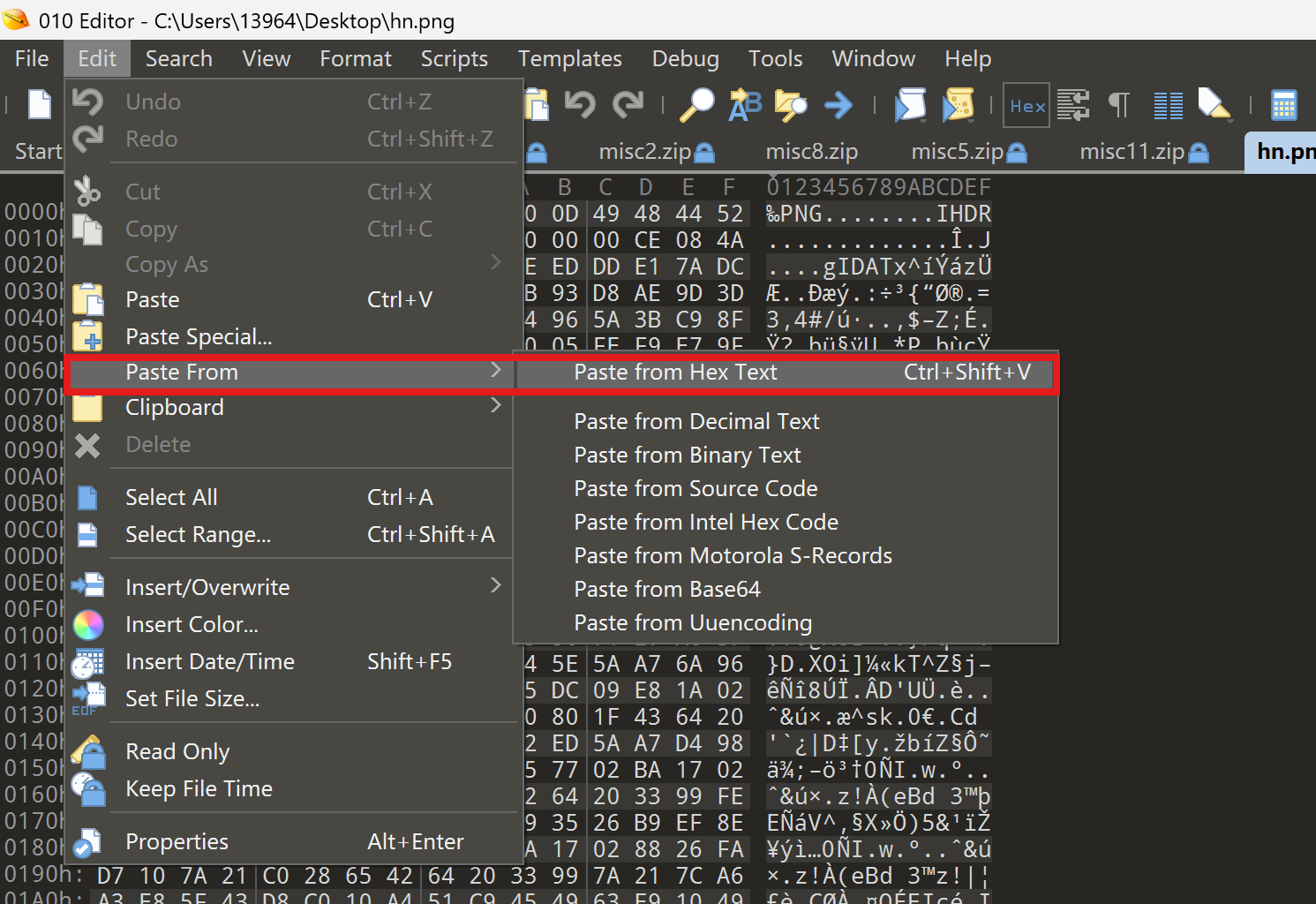The image size is (1316, 904).
Task: Close the Edit menu via its header
Action: coord(97,58)
